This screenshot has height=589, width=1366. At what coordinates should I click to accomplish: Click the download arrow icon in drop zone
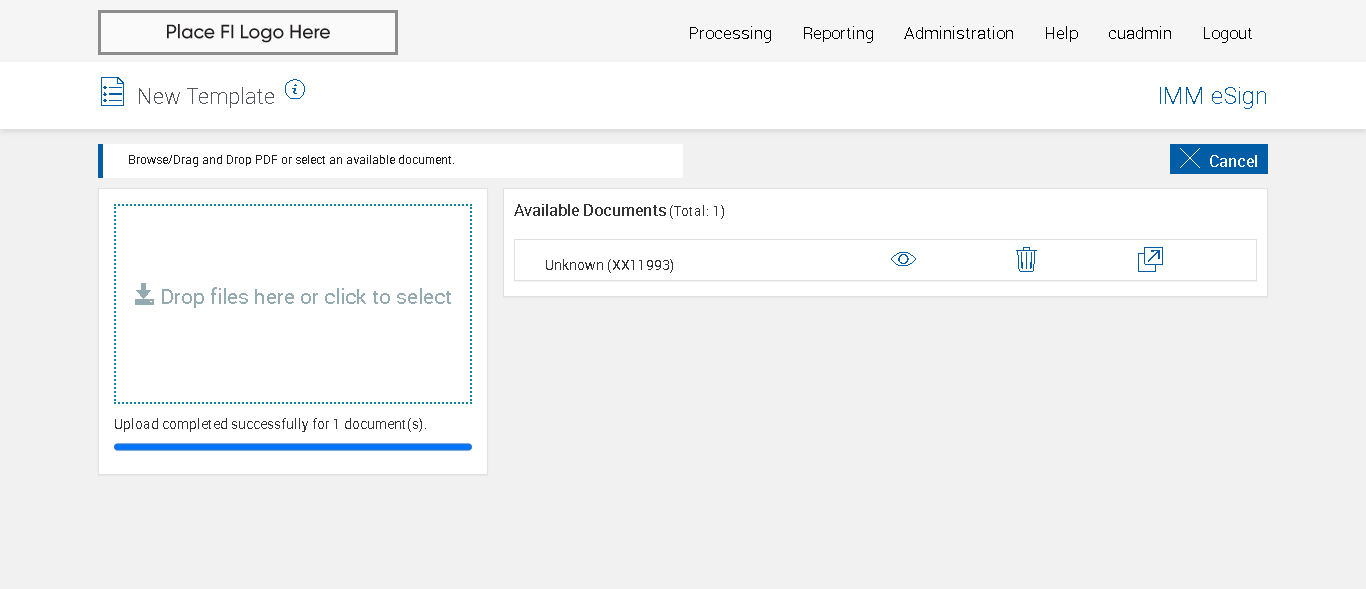point(144,295)
